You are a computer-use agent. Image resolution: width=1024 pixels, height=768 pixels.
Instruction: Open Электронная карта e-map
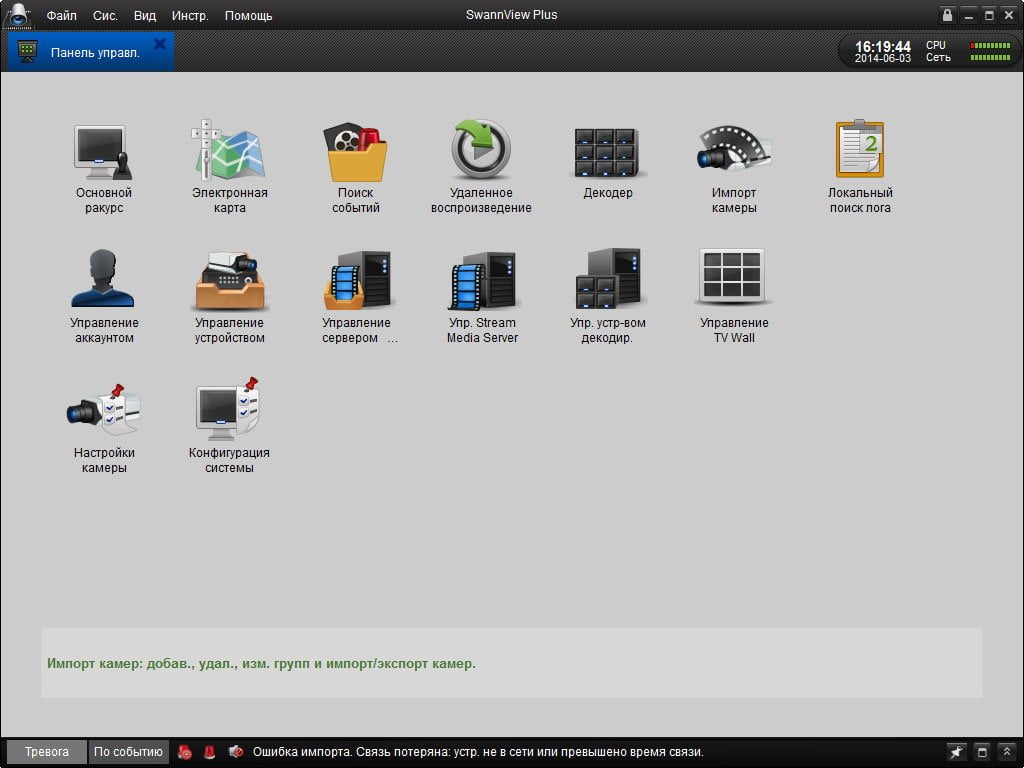tap(229, 167)
